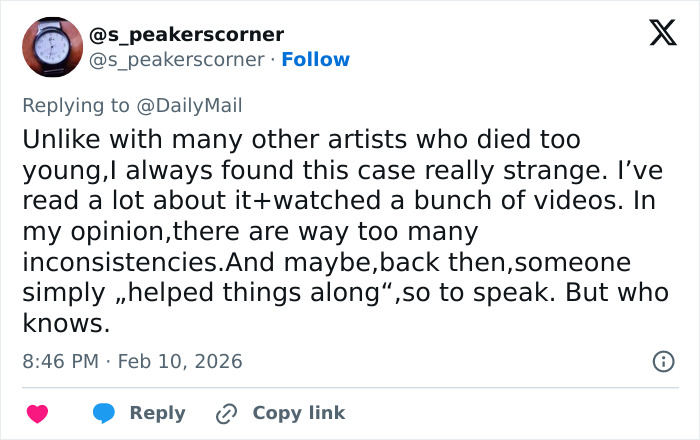
Task: Open the Twitter info circle icon
Action: tap(662, 361)
